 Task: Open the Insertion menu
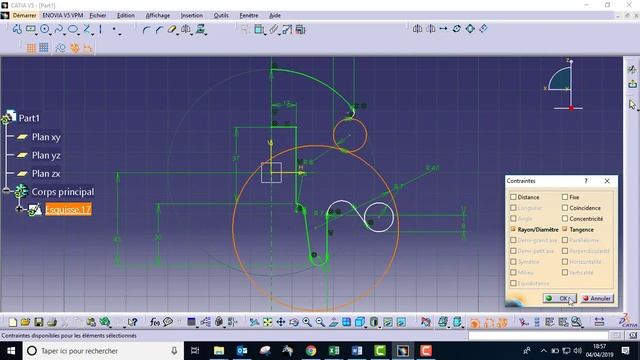coord(192,16)
